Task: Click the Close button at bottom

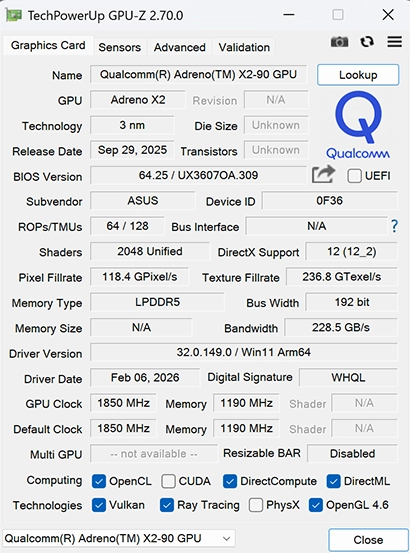Action: point(368,540)
